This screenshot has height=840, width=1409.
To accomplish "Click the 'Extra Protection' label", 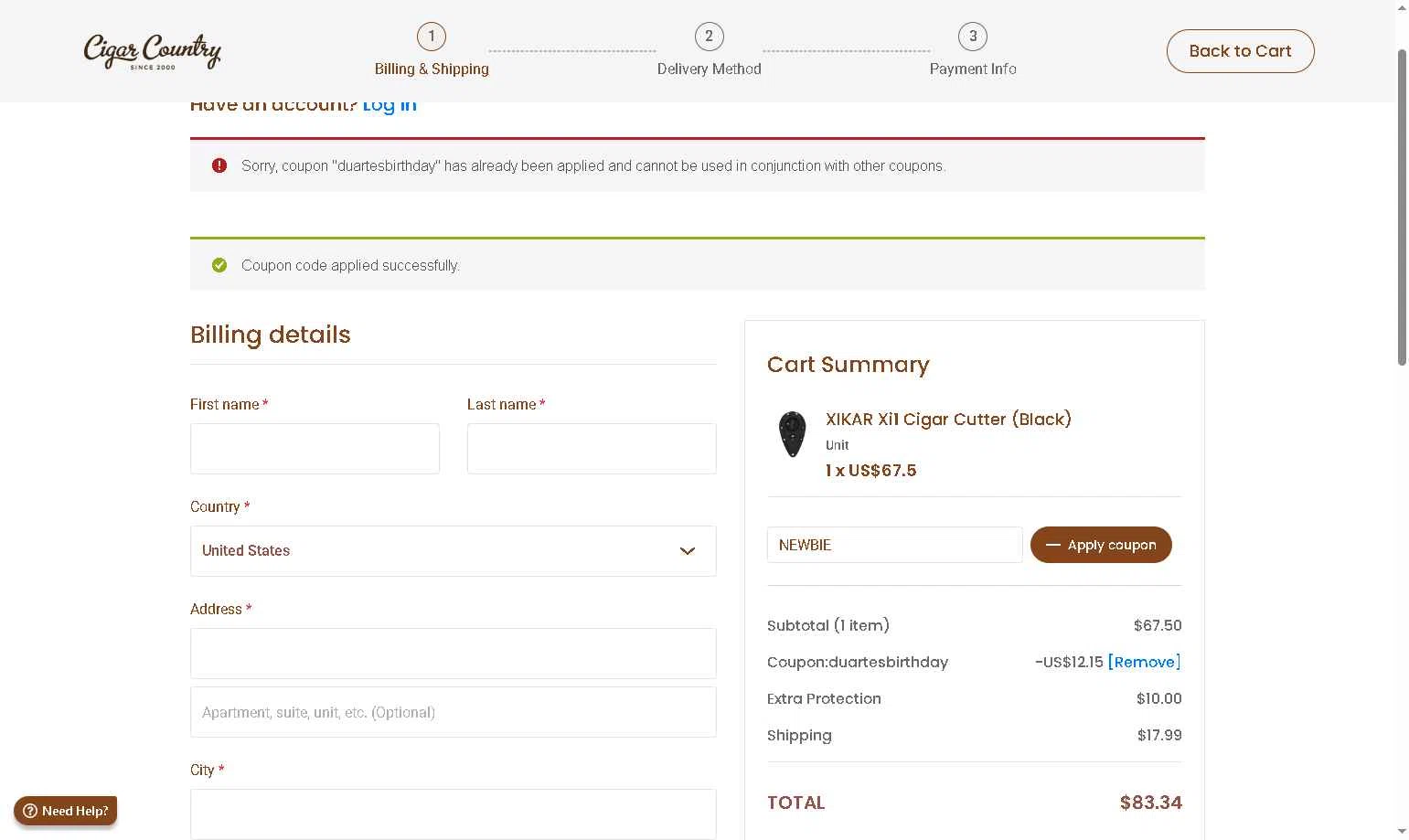I will click(x=824, y=698).
